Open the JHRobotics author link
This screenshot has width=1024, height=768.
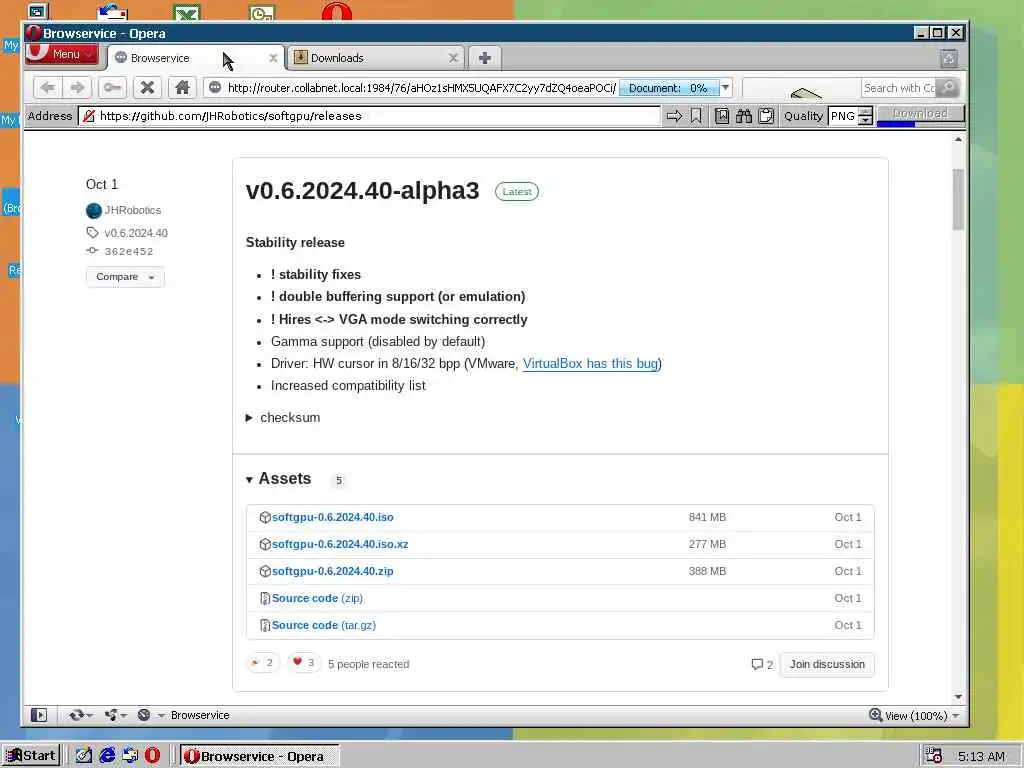(x=133, y=210)
